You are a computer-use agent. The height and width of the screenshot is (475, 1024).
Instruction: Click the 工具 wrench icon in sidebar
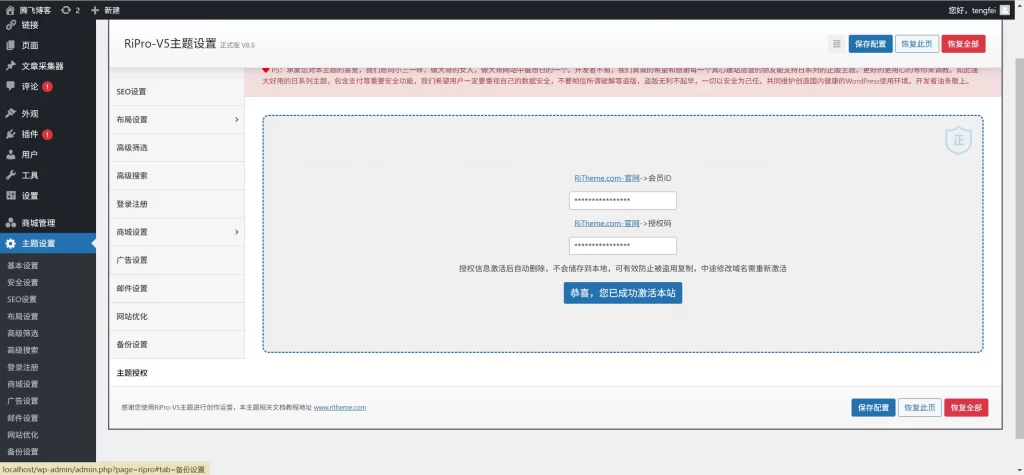(x=10, y=175)
